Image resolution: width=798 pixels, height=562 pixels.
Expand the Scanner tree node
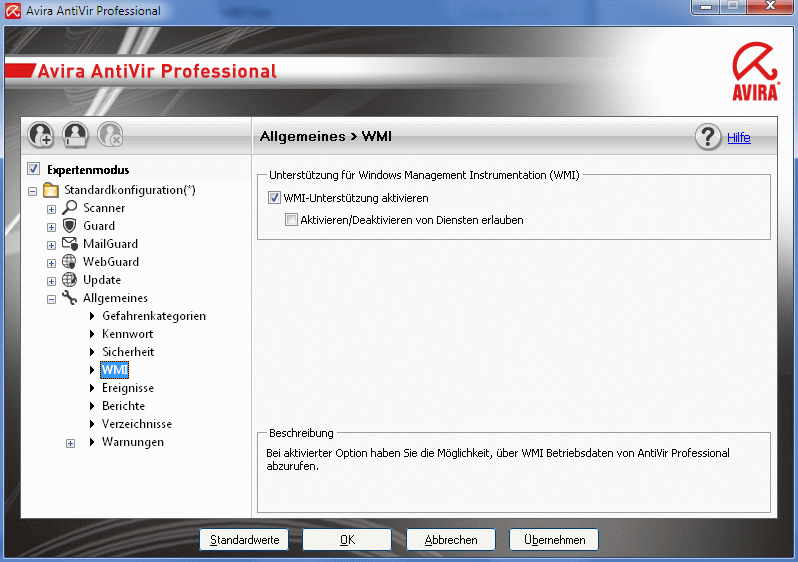click(x=51, y=209)
